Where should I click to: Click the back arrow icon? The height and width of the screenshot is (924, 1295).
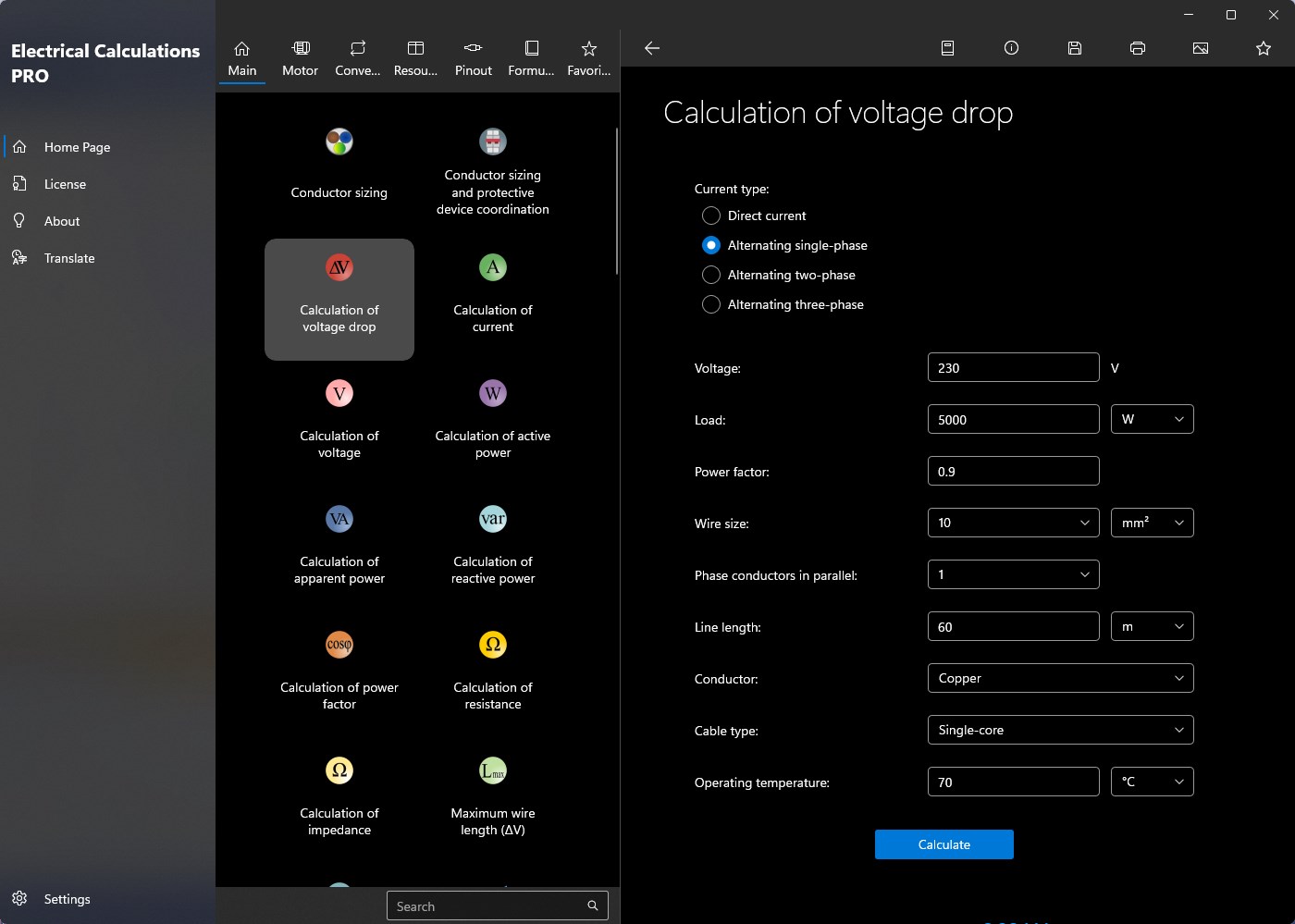[652, 48]
